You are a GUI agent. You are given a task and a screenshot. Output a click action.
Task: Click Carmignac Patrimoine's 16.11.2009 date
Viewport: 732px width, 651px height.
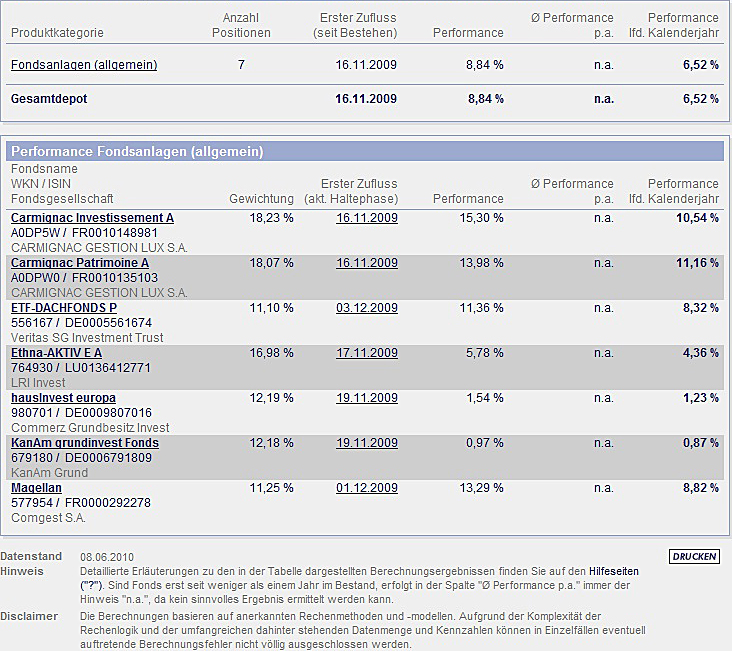pos(366,263)
